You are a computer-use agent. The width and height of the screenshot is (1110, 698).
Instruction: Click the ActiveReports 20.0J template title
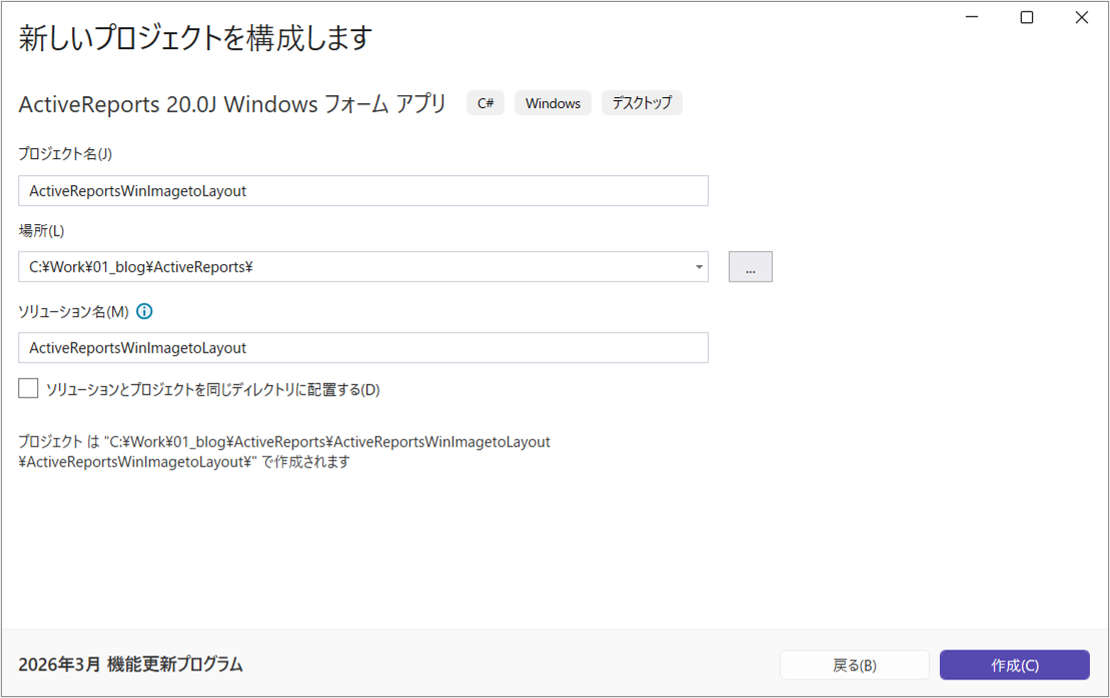(x=233, y=104)
